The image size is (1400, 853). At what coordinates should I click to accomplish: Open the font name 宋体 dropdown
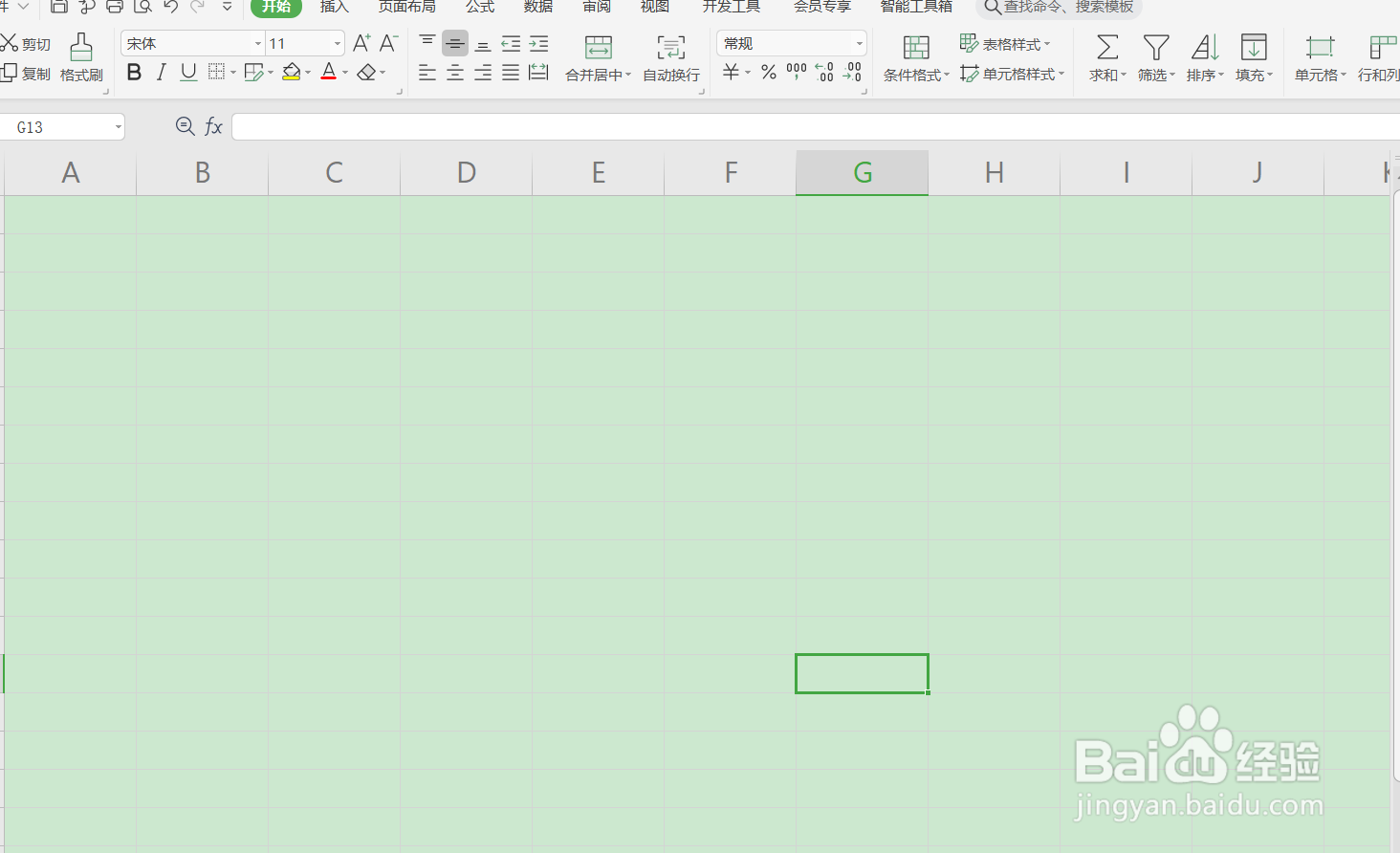click(257, 44)
